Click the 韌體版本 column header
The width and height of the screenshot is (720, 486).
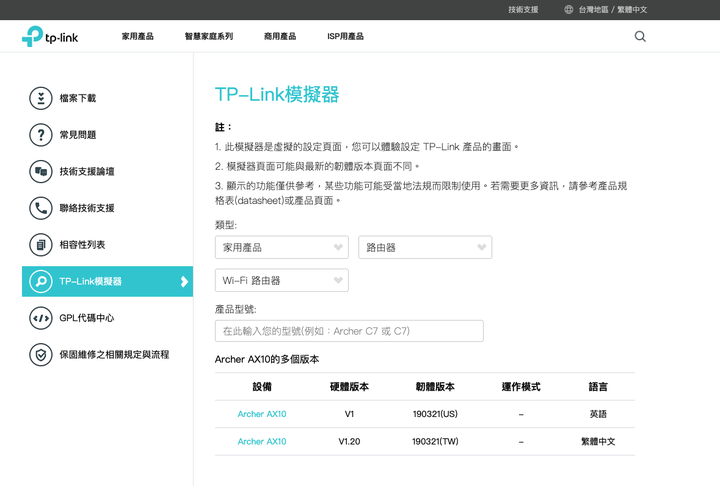pyautogui.click(x=435, y=387)
